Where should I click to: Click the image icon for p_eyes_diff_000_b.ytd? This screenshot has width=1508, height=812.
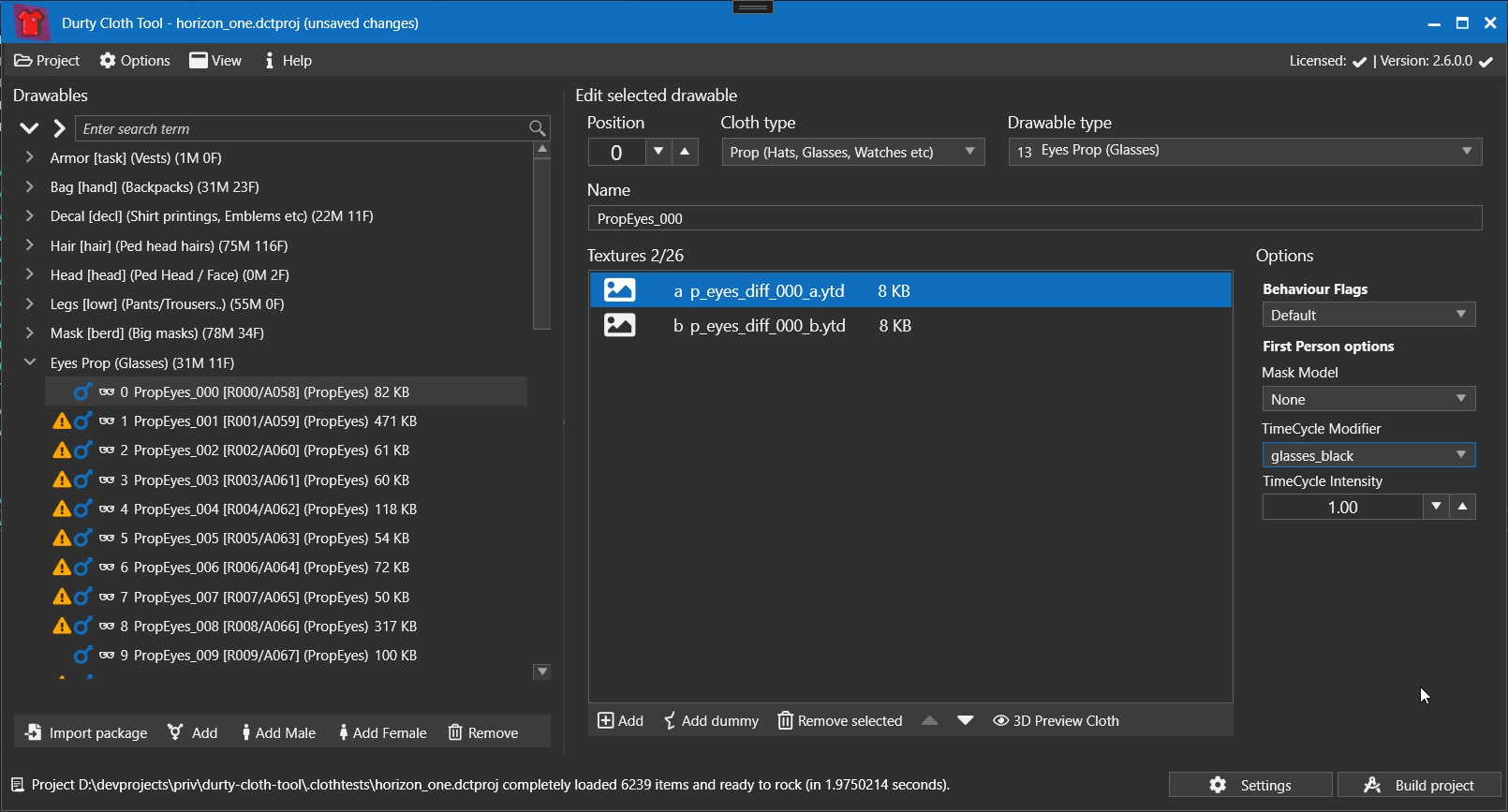pyautogui.click(x=619, y=325)
